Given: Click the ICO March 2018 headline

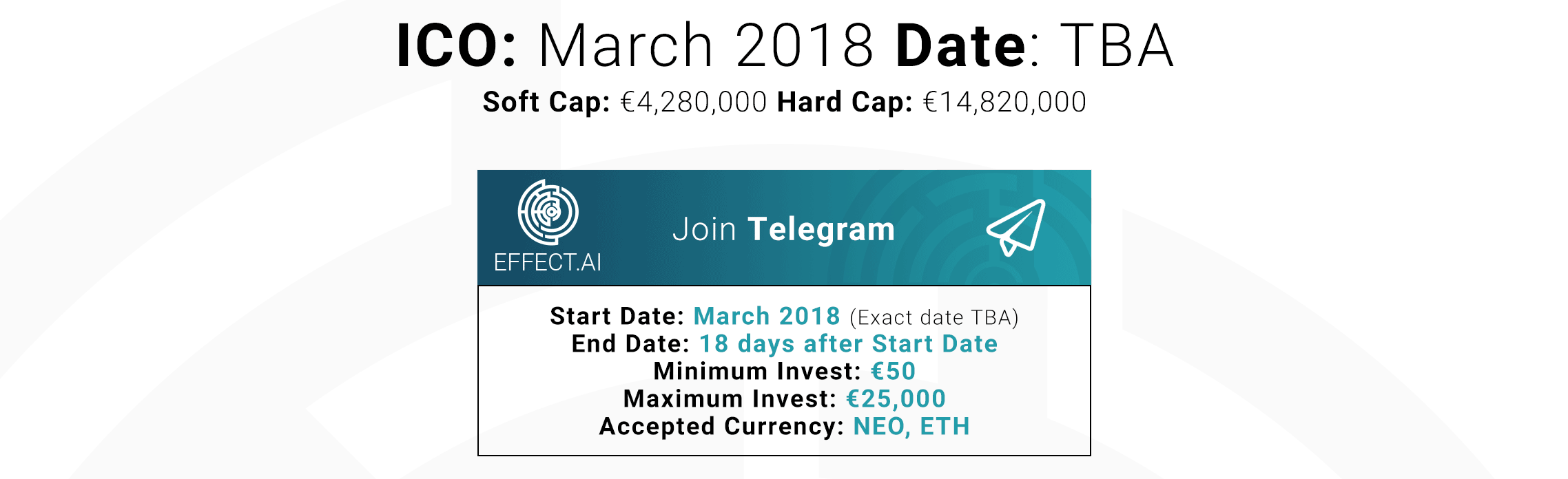Looking at the screenshot, I should point(635,45).
